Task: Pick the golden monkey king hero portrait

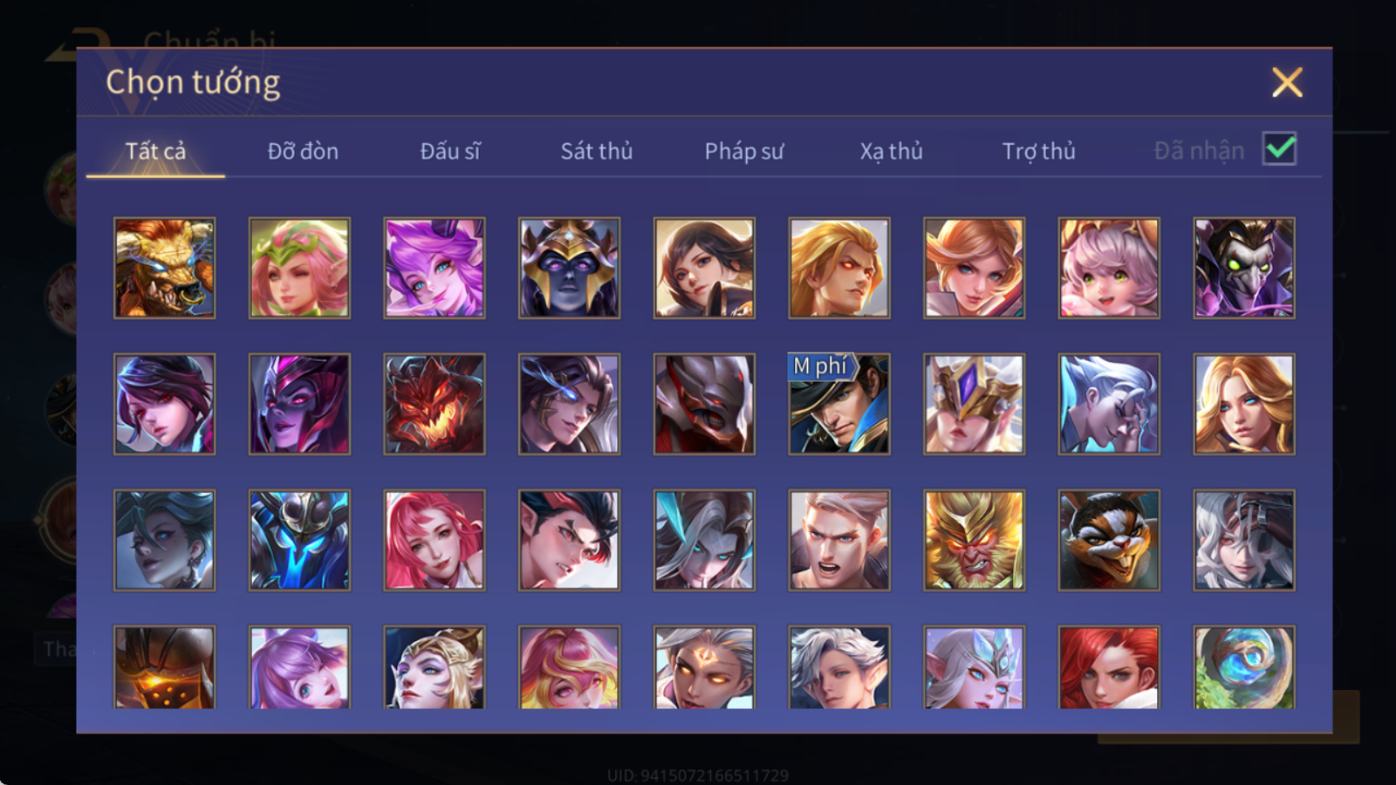Action: coord(974,540)
